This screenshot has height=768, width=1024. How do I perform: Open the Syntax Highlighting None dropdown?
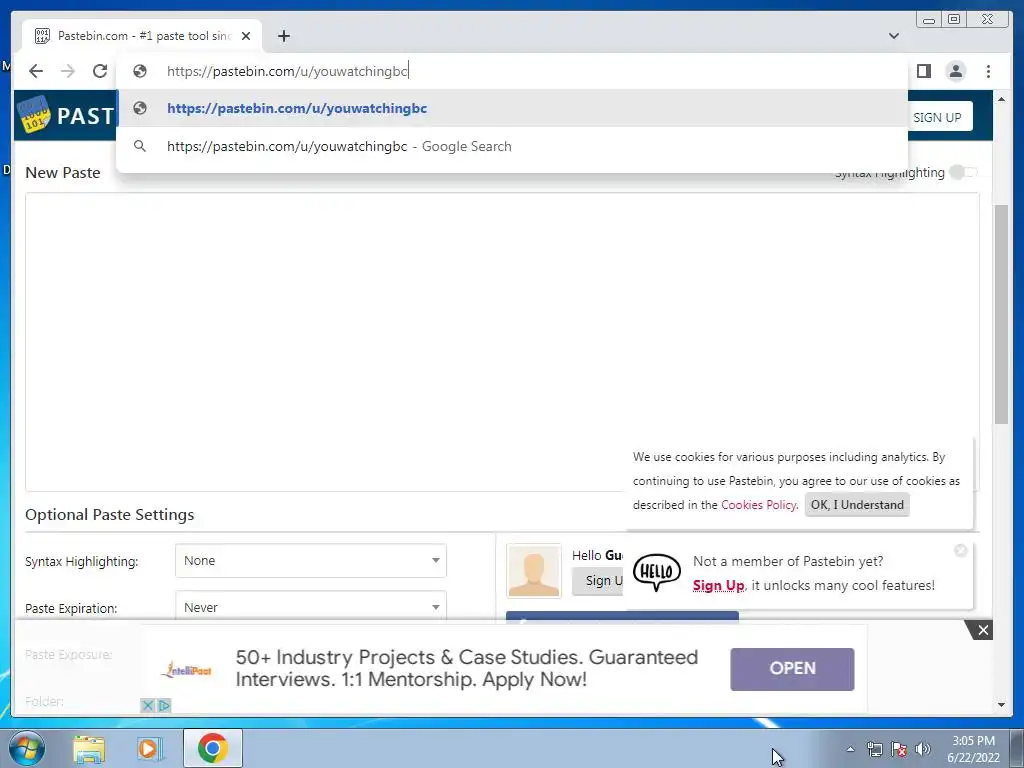tap(311, 560)
